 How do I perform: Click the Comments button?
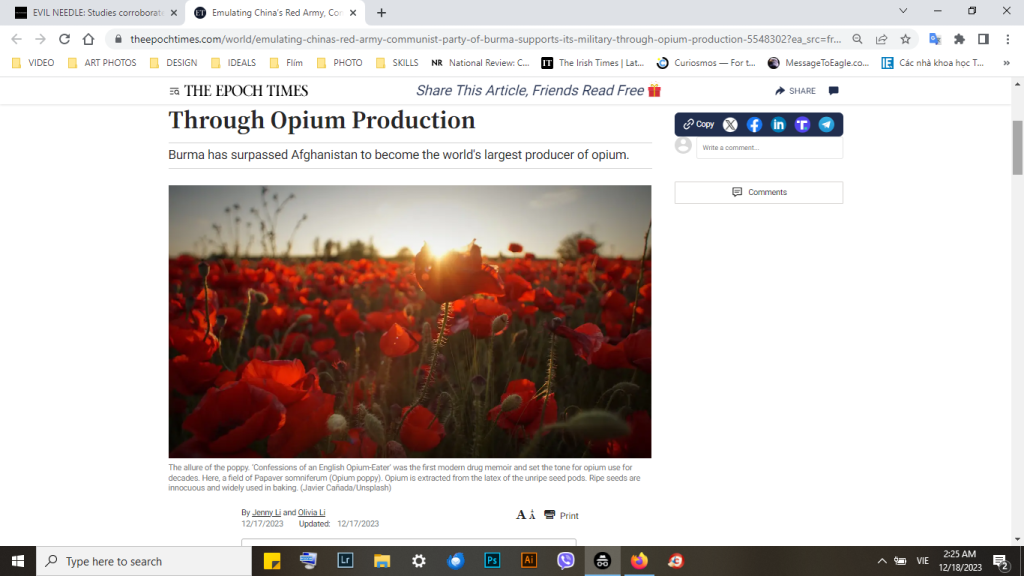pos(758,192)
